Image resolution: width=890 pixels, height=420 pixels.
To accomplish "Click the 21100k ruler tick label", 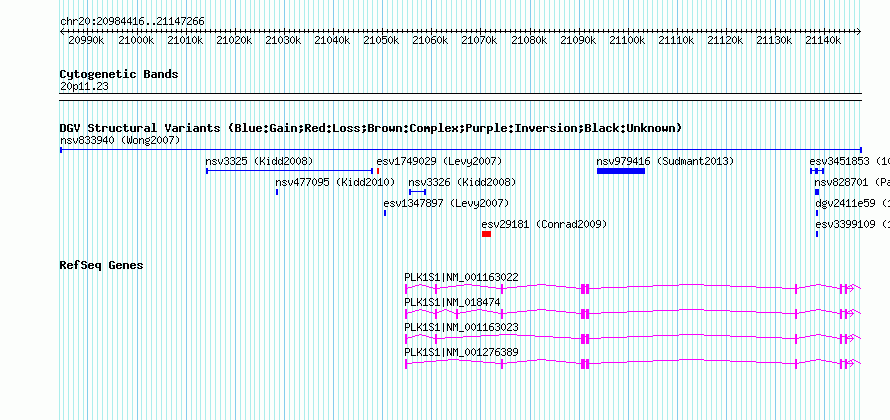I will 627,40.
